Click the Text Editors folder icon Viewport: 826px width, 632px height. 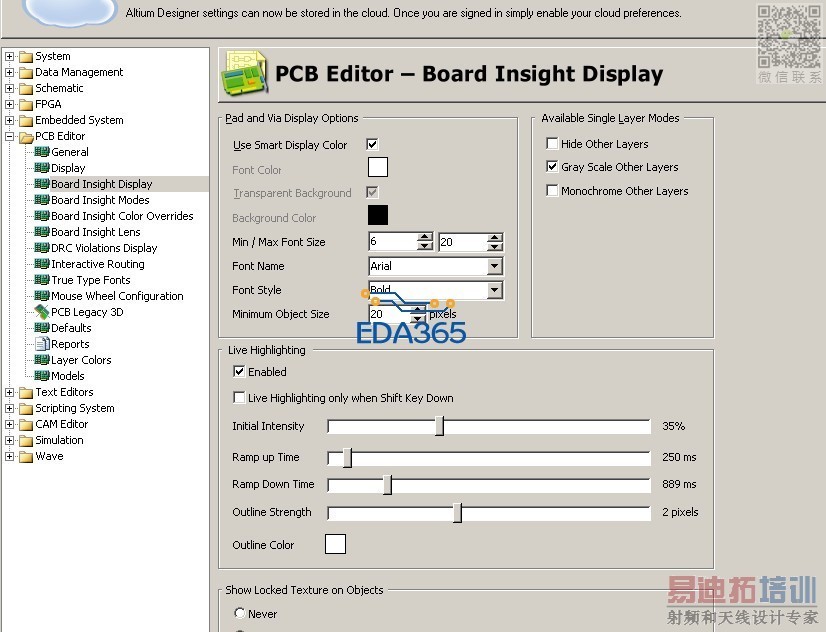coord(26,392)
